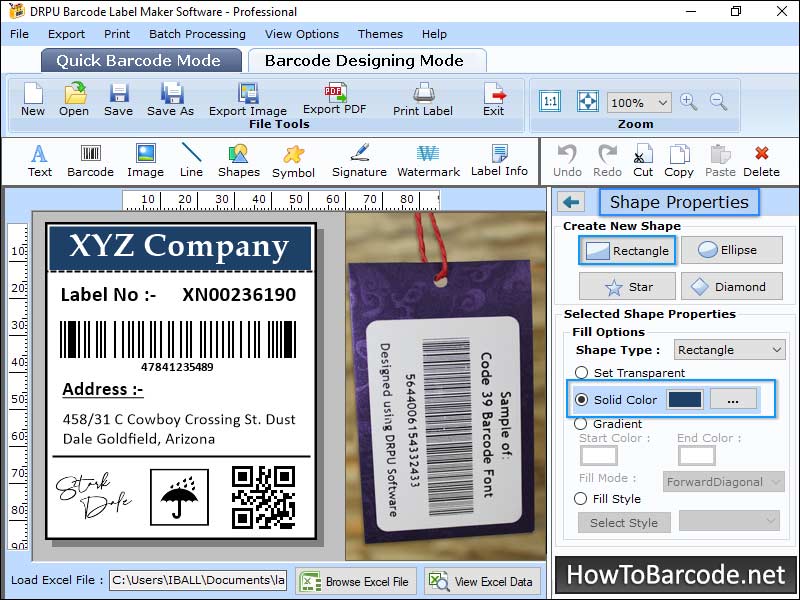Open the Shapes tool

coord(238,160)
